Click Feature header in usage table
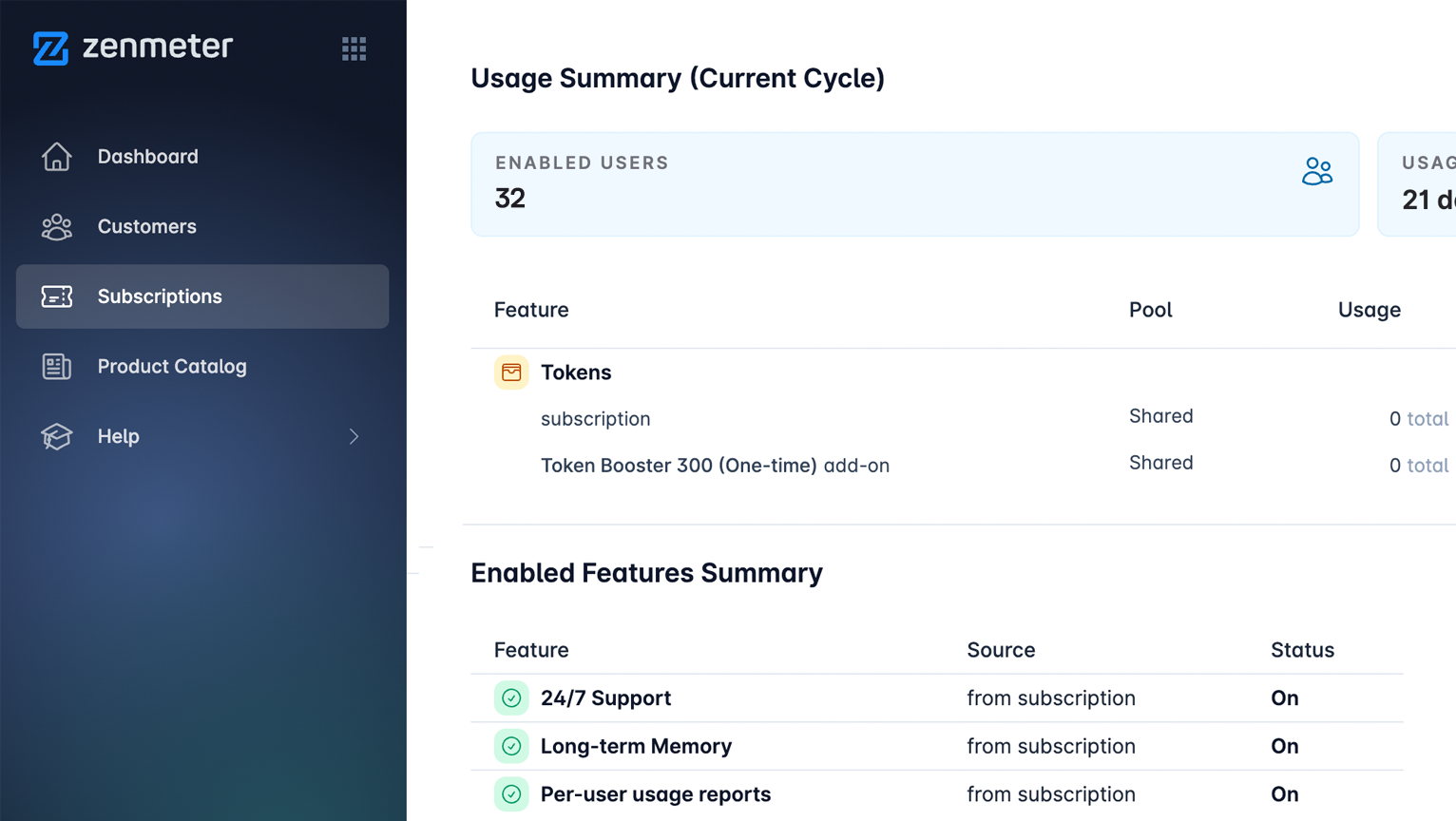This screenshot has height=821, width=1456. [531, 310]
